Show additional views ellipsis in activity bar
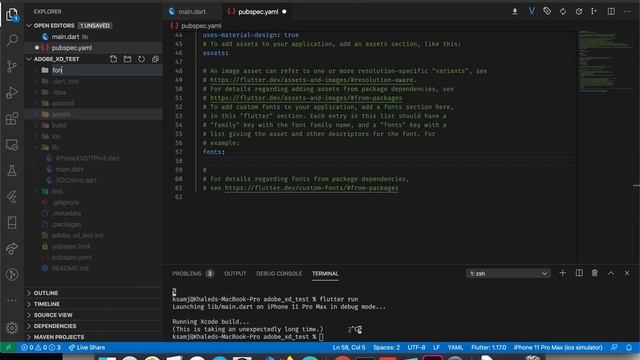The width and height of the screenshot is (640, 360). tap(12, 300)
